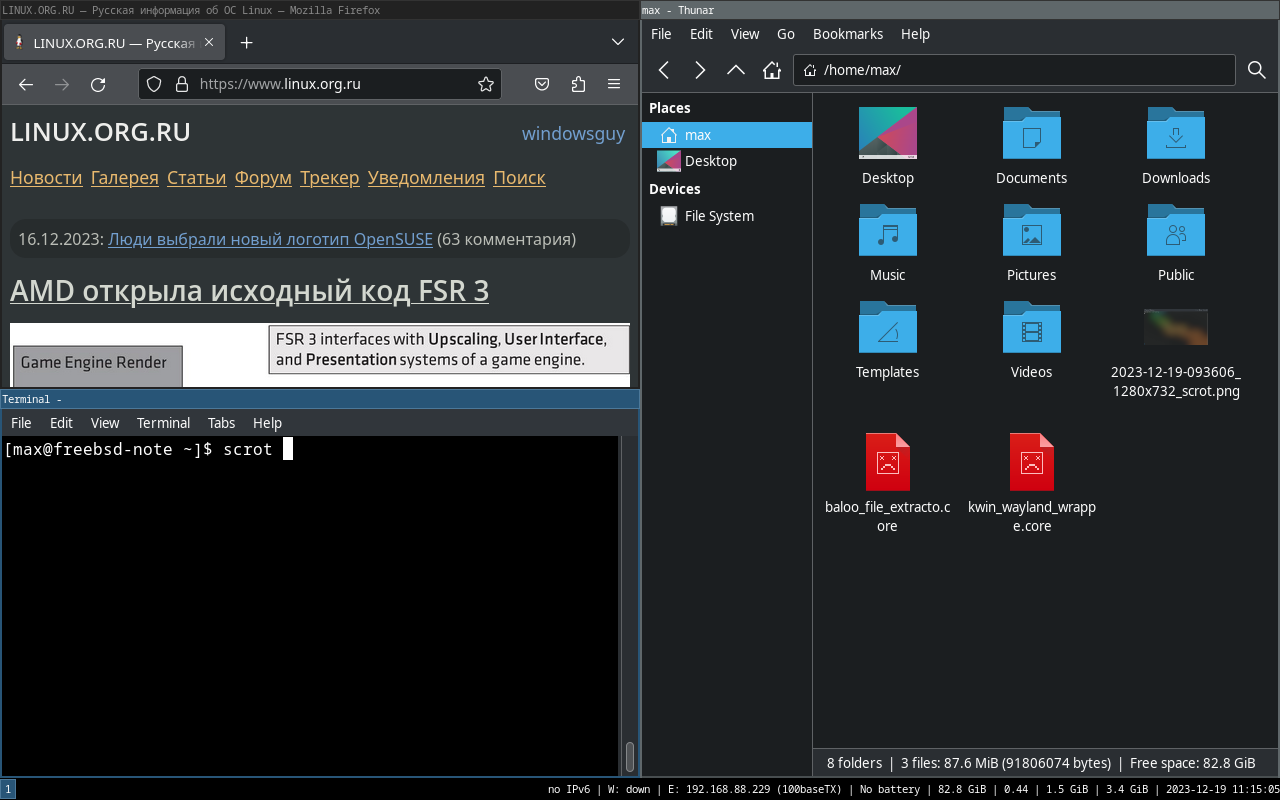Viewport: 1280px width, 800px height.
Task: Open Thunar View menu
Action: [745, 34]
